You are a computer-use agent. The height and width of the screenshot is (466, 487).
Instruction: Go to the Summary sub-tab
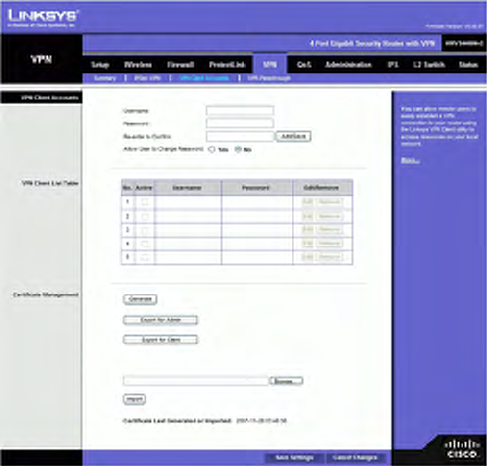(x=105, y=78)
